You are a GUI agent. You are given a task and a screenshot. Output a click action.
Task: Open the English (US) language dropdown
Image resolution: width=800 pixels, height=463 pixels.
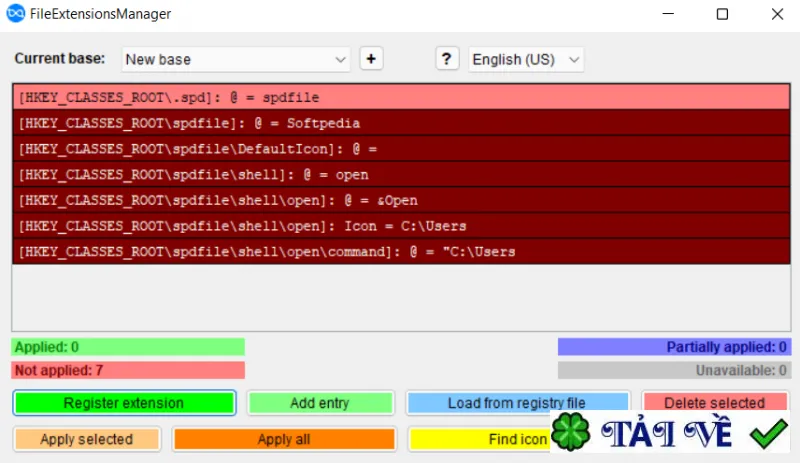click(526, 59)
